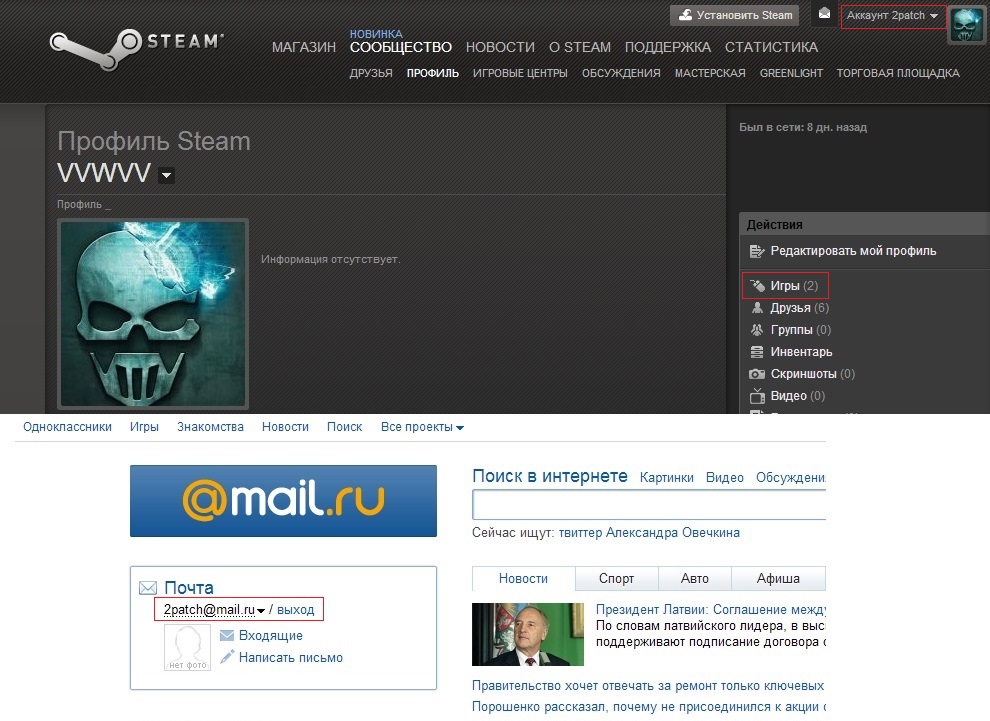990x721 pixels.
Task: Click the compose pencil icon
Action: click(x=227, y=657)
